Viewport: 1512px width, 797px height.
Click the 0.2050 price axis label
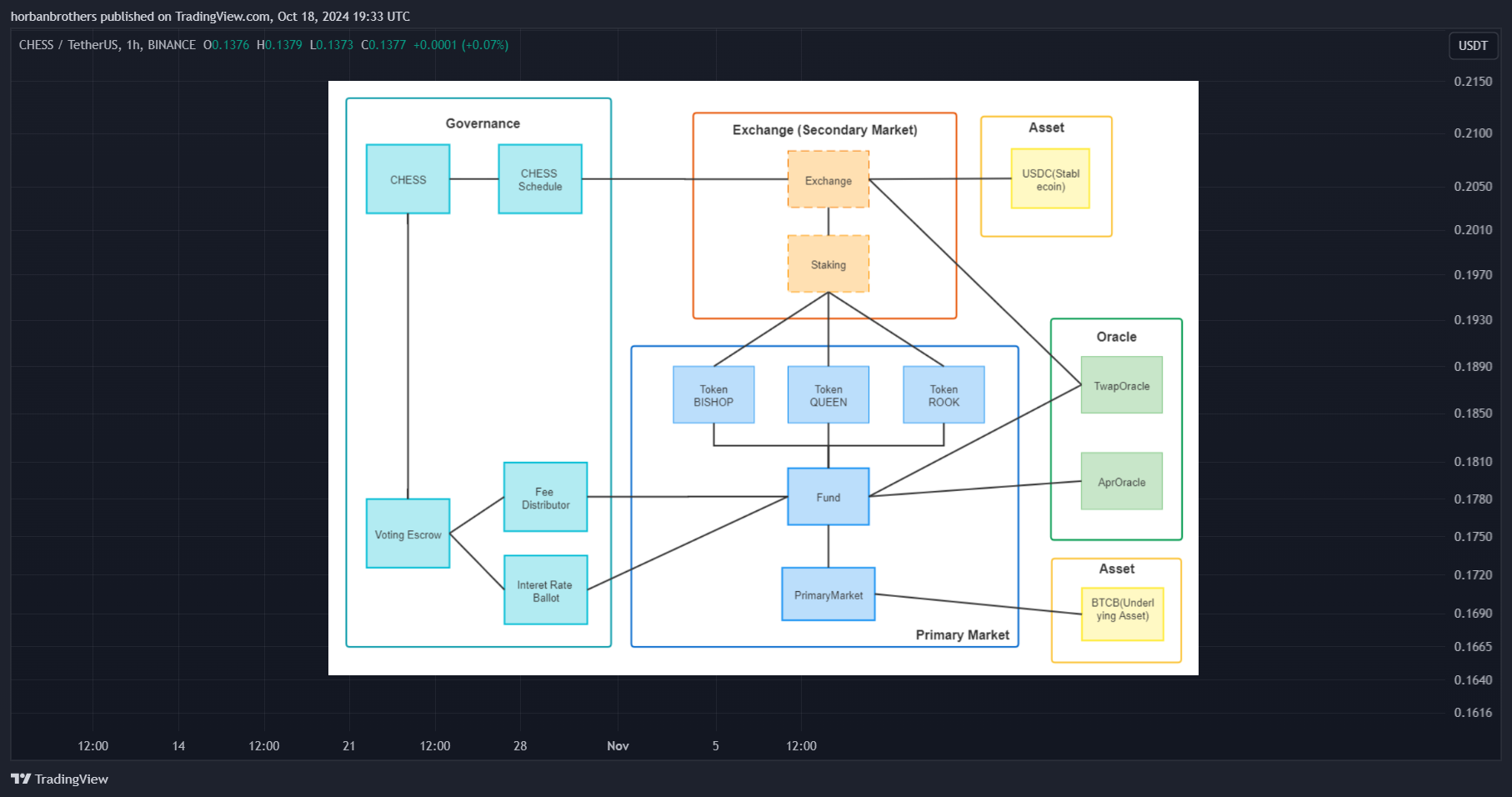coord(1473,187)
